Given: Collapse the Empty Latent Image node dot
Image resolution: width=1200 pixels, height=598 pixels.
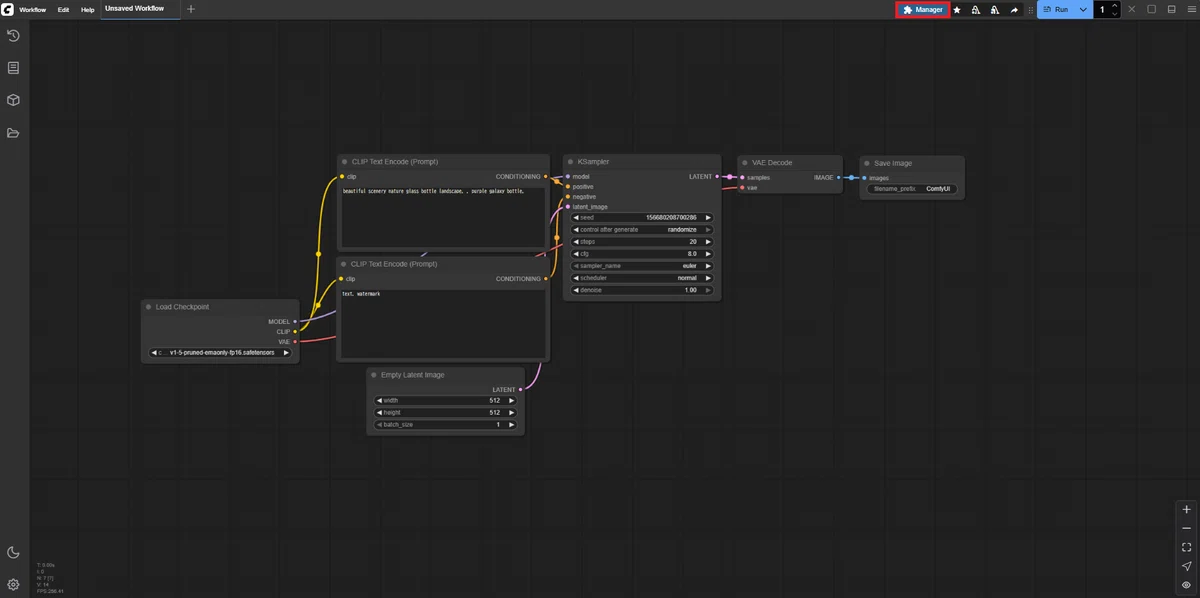Looking at the screenshot, I should click(x=373, y=375).
